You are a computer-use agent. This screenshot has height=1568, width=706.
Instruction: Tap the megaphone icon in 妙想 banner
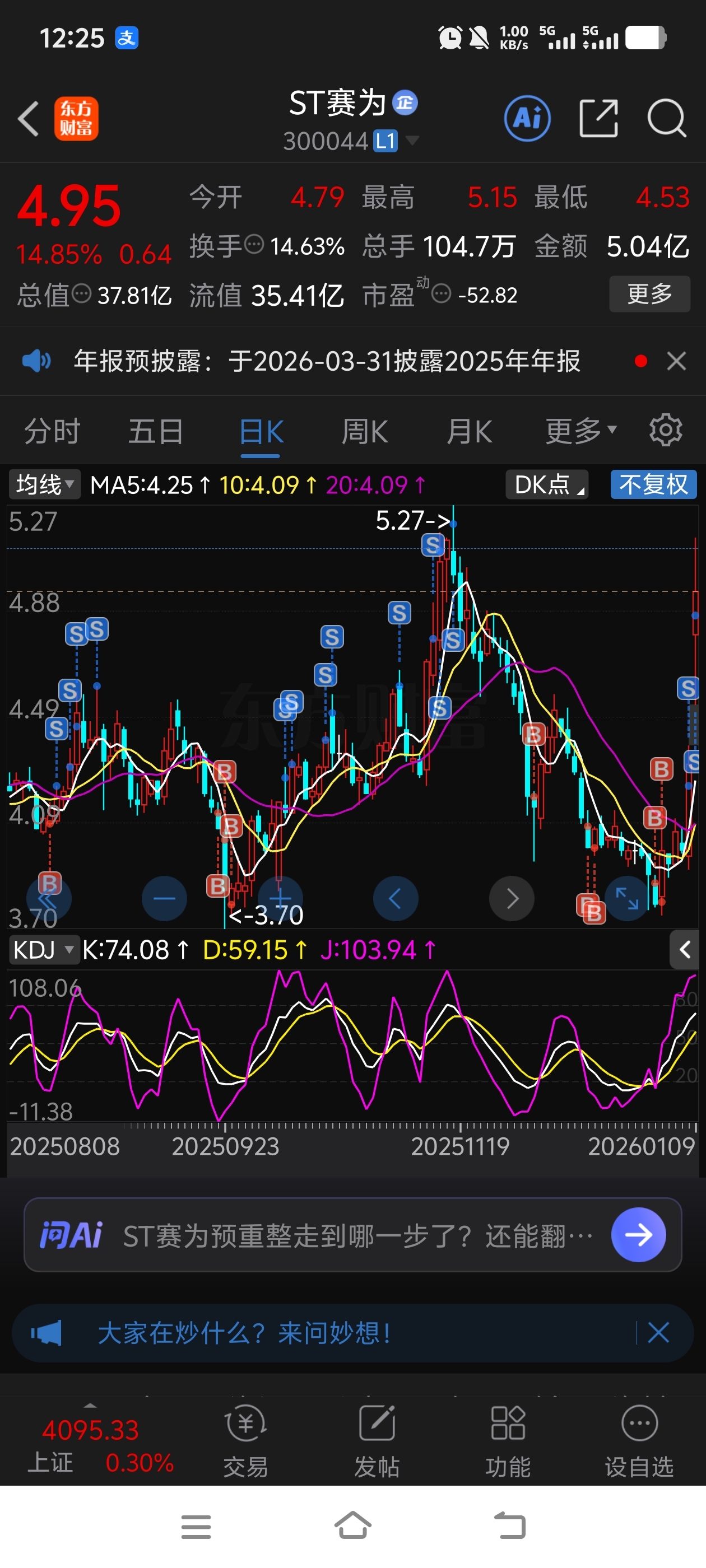click(47, 1332)
